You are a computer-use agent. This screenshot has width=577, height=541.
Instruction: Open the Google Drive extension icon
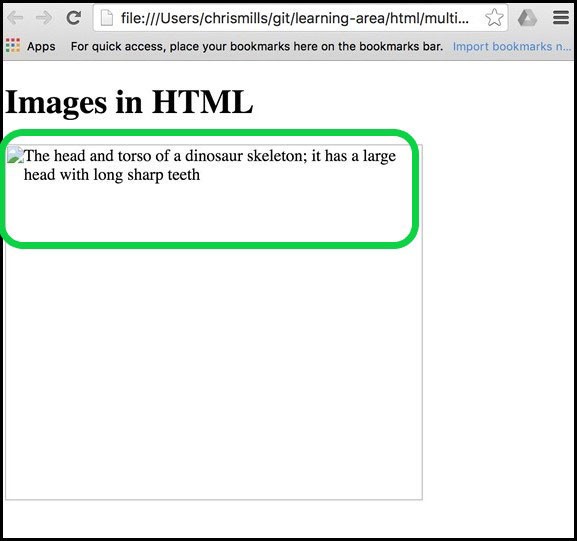tap(527, 18)
